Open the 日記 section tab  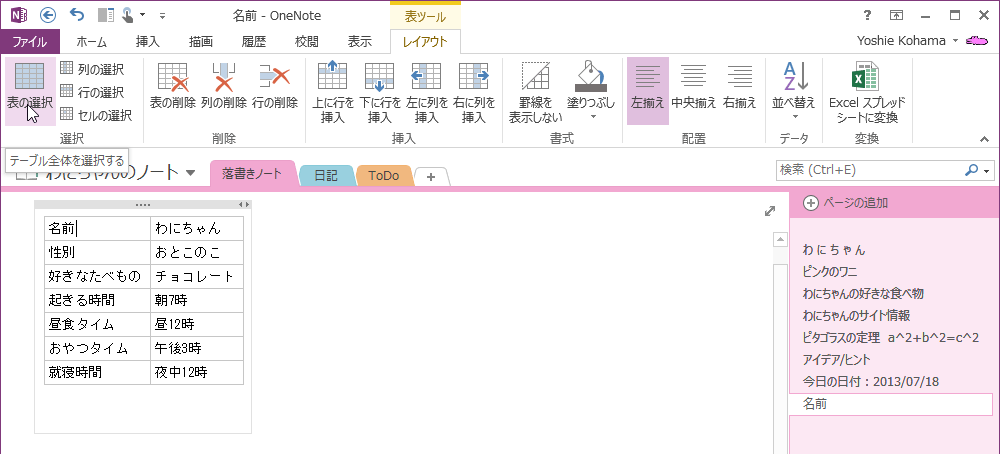click(x=326, y=176)
